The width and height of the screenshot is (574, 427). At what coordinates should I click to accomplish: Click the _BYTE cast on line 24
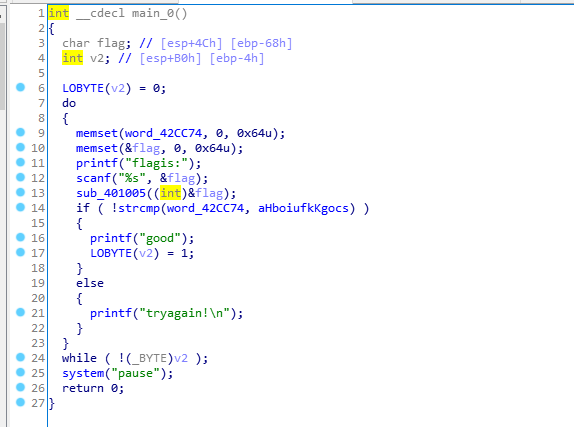(x=149, y=358)
